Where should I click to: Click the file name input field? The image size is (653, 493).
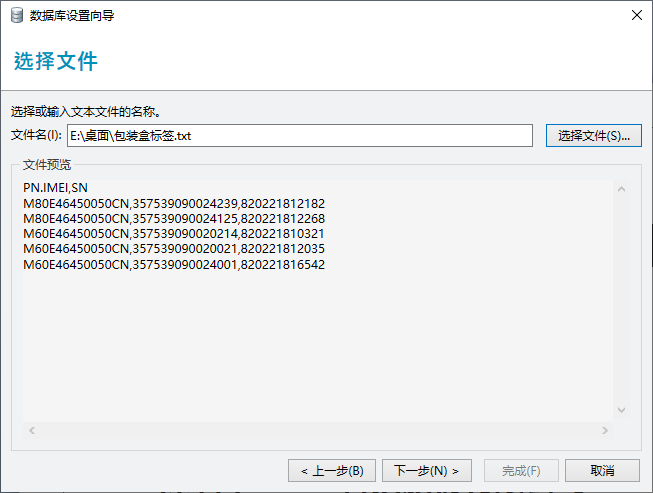pyautogui.click(x=300, y=135)
